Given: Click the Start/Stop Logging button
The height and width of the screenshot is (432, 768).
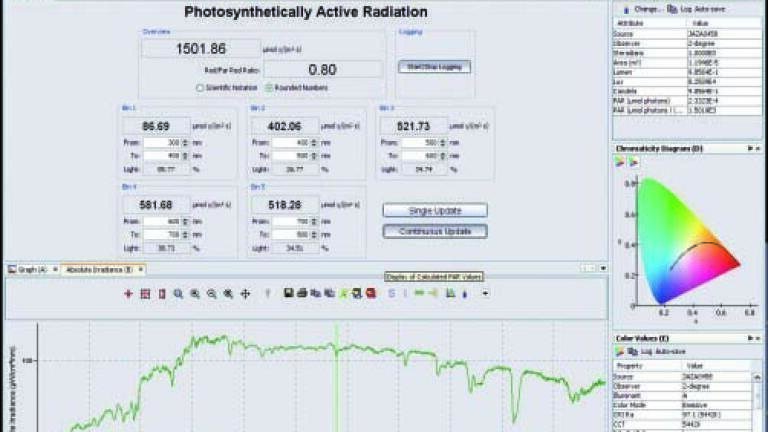Looking at the screenshot, I should coord(434,67).
